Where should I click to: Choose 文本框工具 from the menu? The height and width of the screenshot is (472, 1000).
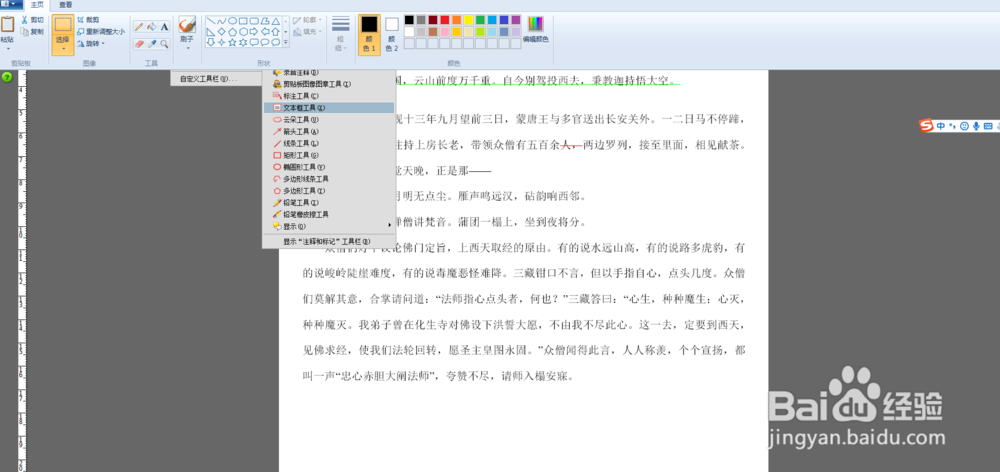(328, 108)
